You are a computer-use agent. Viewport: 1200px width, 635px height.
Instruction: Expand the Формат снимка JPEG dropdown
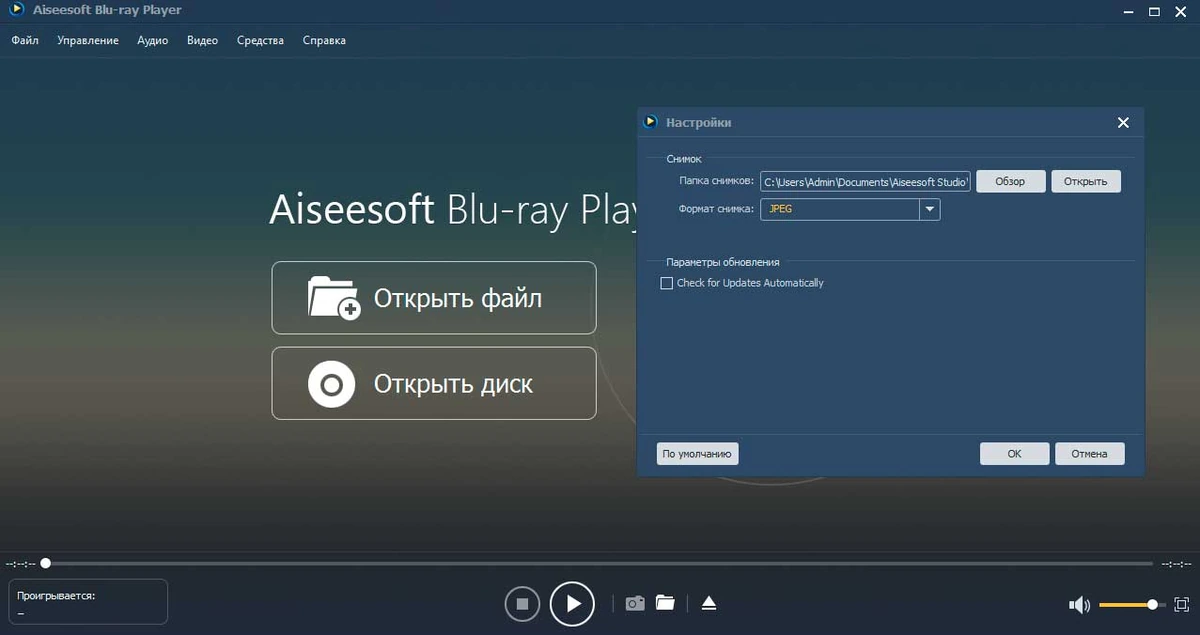tap(930, 209)
